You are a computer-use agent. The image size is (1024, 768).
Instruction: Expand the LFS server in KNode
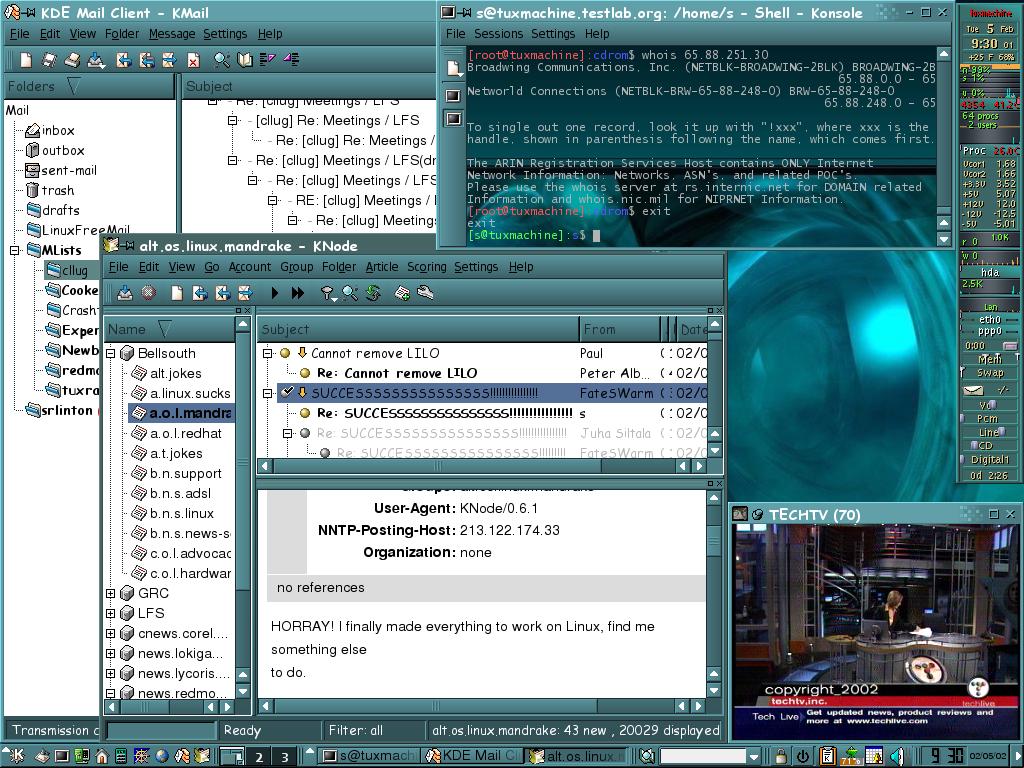[x=110, y=613]
